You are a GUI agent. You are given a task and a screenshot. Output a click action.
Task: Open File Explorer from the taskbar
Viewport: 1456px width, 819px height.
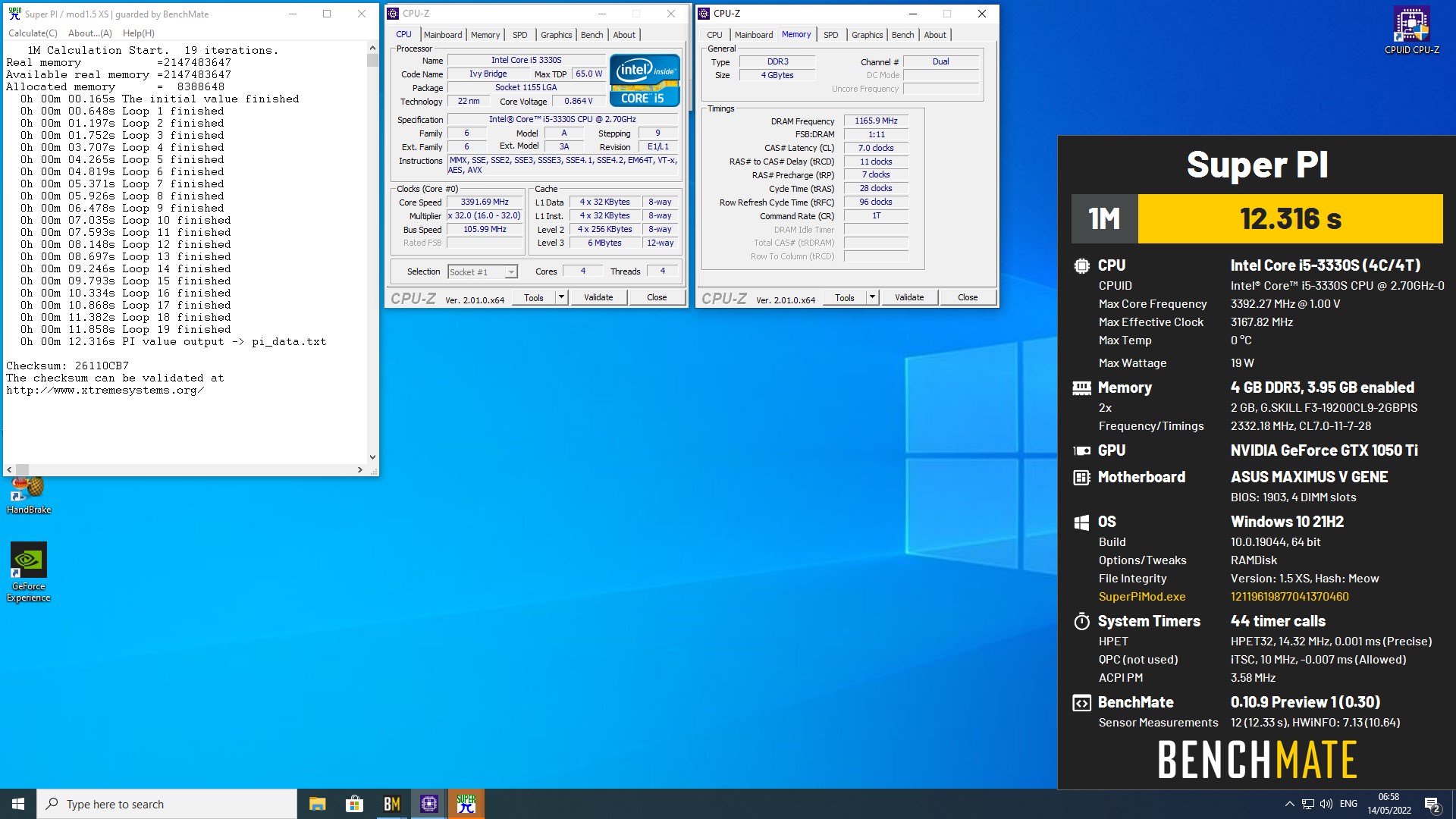318,804
